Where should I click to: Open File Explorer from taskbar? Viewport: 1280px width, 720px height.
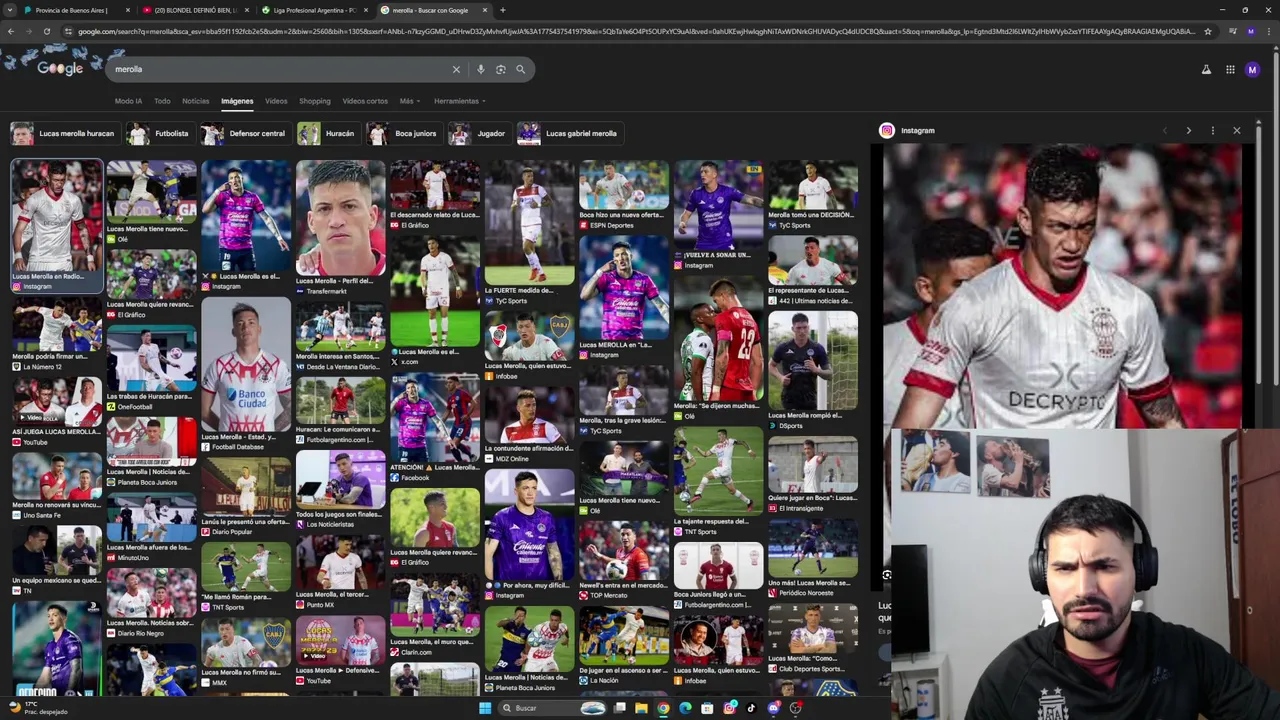click(641, 708)
